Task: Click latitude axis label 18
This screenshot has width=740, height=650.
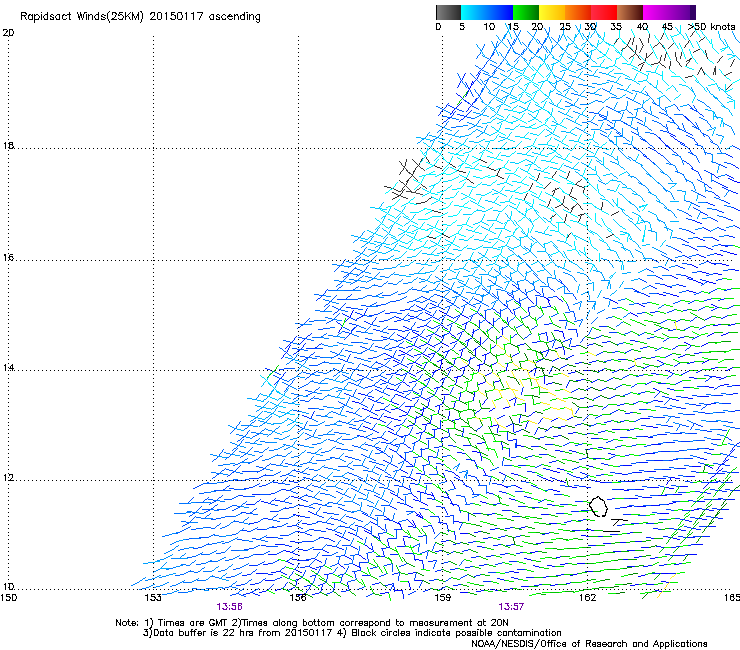Action: (8, 145)
